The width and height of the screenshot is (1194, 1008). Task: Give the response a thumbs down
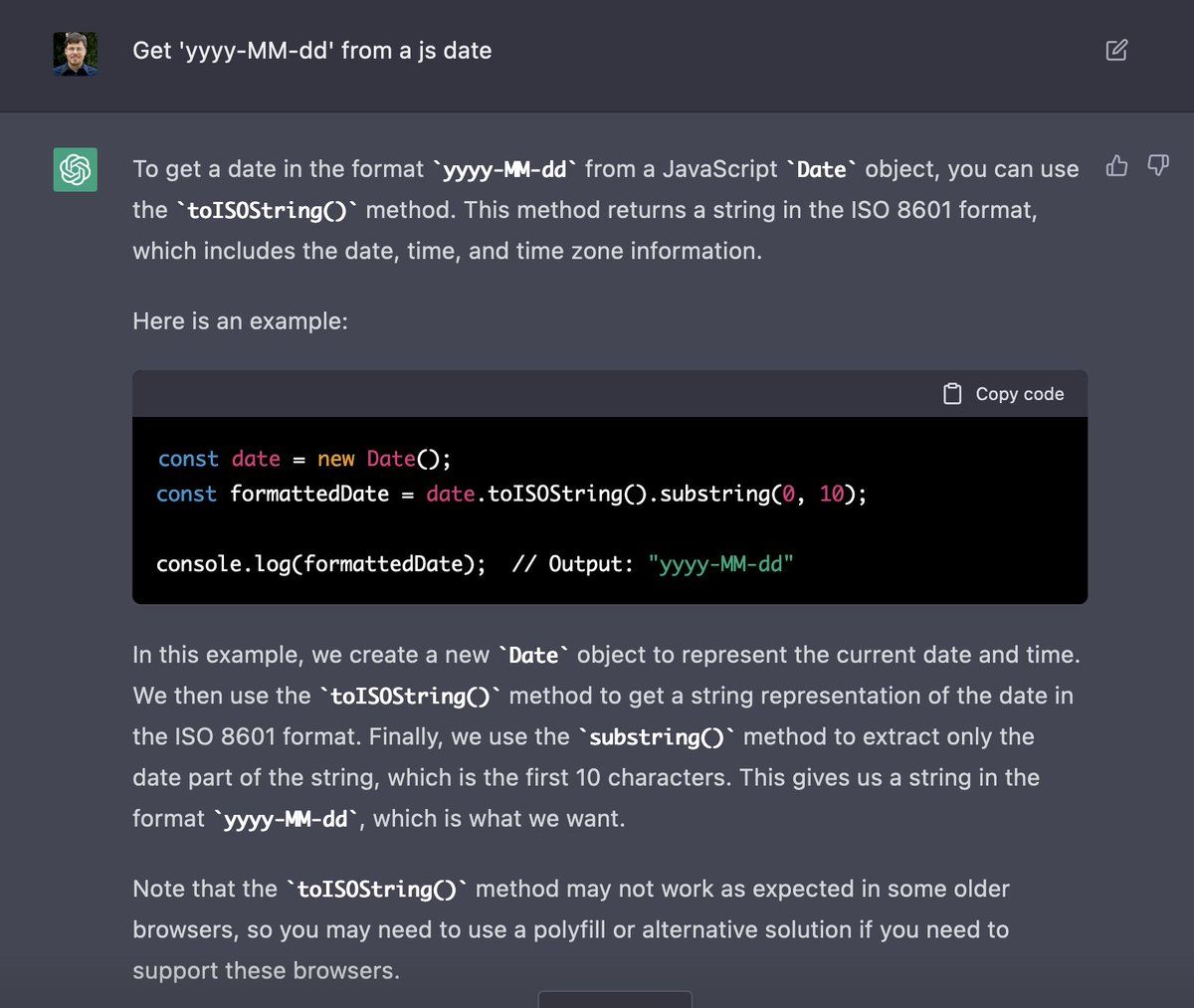1158,166
